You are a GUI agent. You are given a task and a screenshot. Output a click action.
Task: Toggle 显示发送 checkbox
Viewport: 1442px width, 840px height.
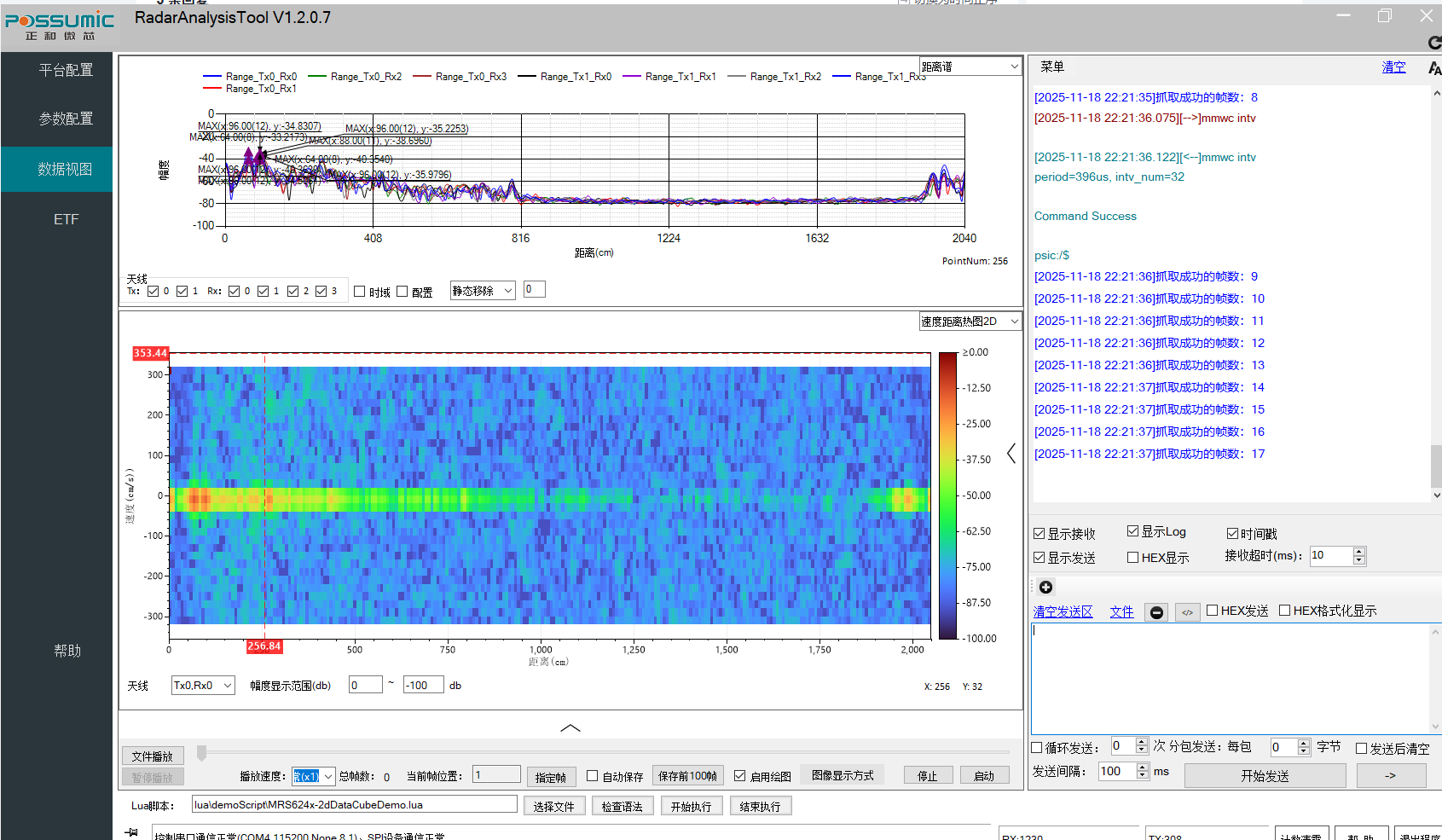click(1039, 558)
